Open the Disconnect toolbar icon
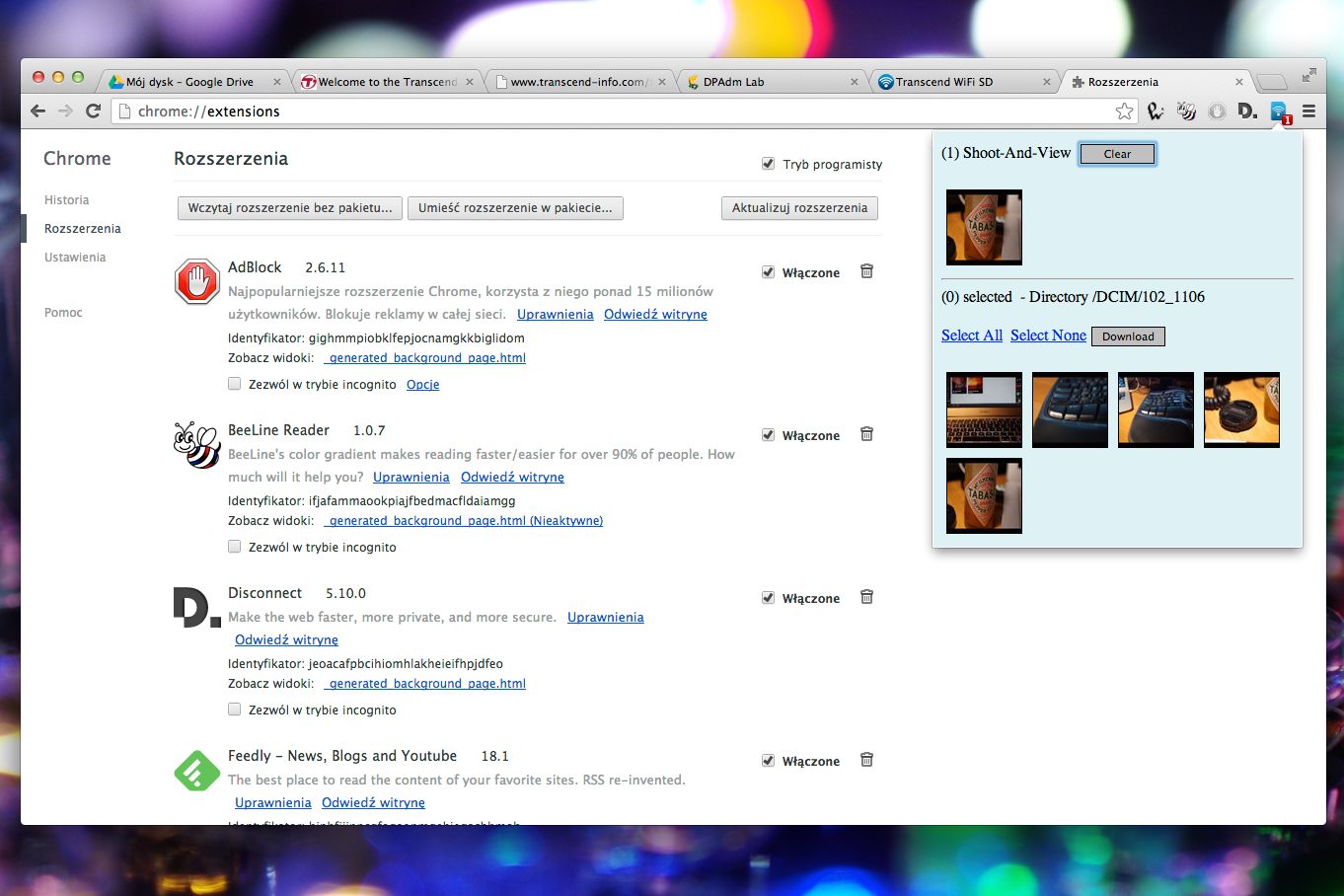The width and height of the screenshot is (1344, 896). (x=1247, y=112)
